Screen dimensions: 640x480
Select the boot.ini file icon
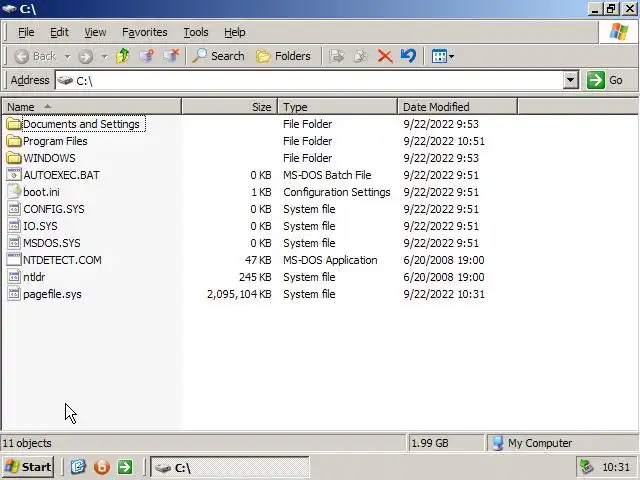click(14, 192)
